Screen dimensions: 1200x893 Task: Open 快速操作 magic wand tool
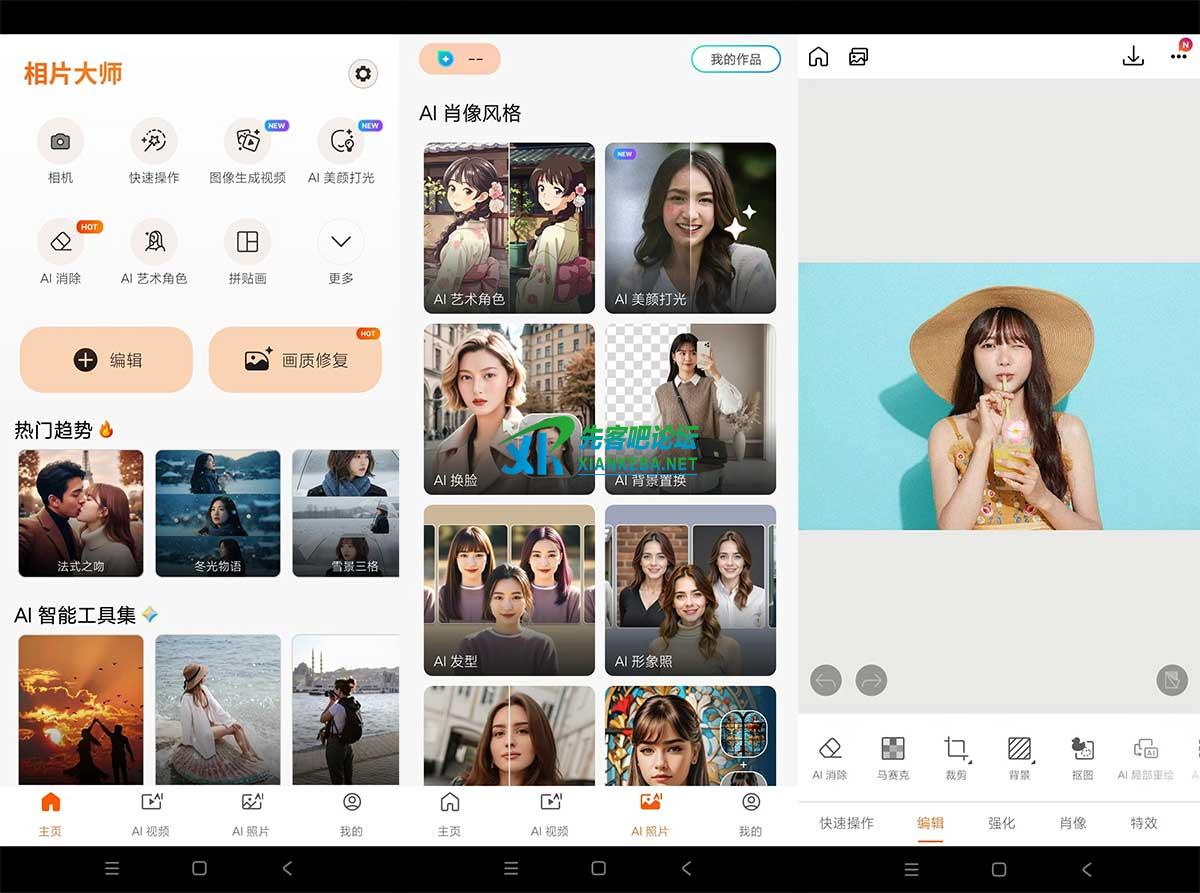[x=154, y=142]
